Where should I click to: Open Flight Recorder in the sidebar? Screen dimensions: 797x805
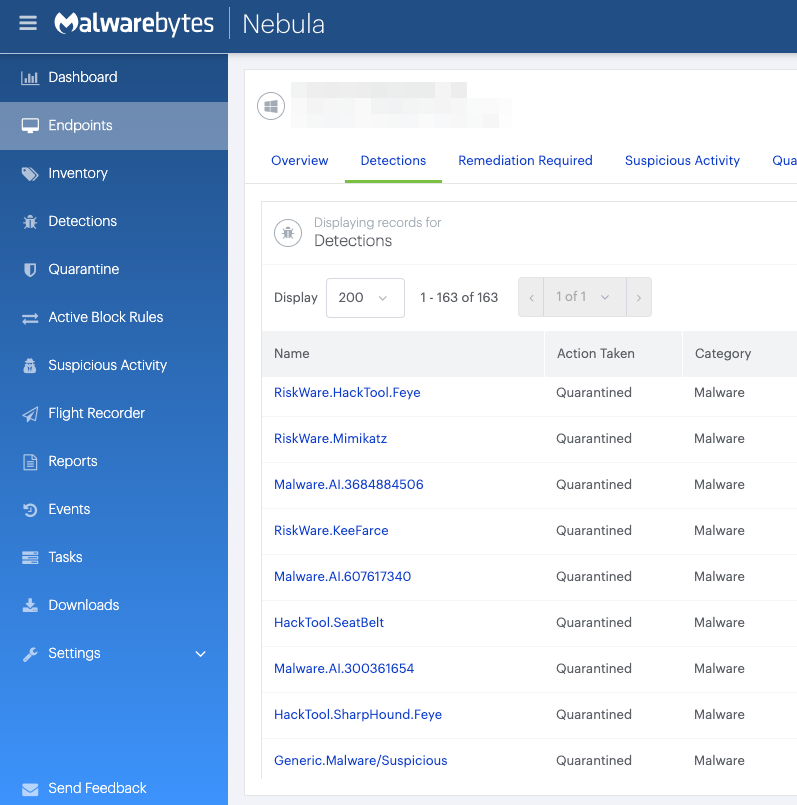pyautogui.click(x=114, y=413)
